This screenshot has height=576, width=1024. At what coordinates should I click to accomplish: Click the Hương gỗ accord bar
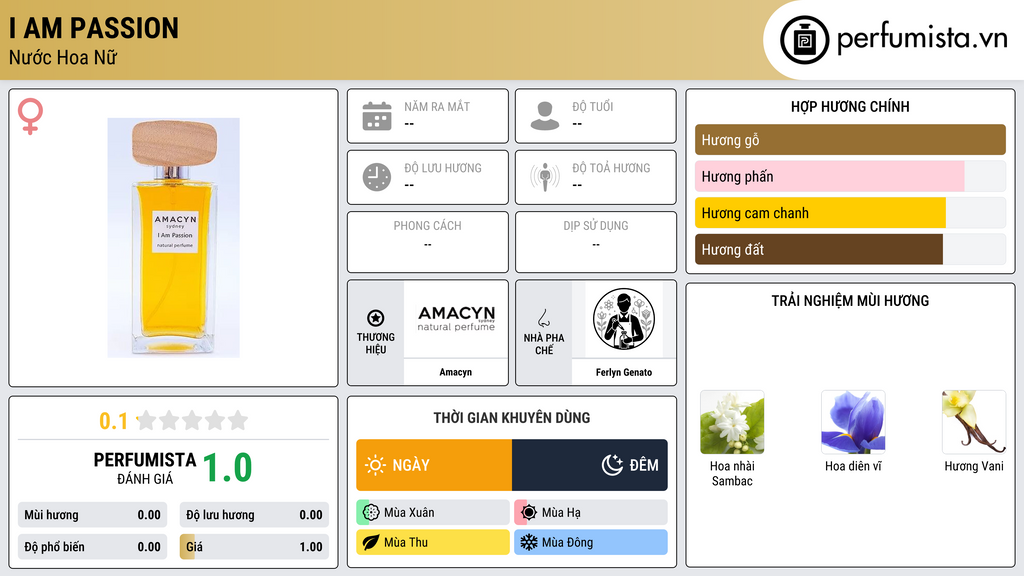(850, 140)
